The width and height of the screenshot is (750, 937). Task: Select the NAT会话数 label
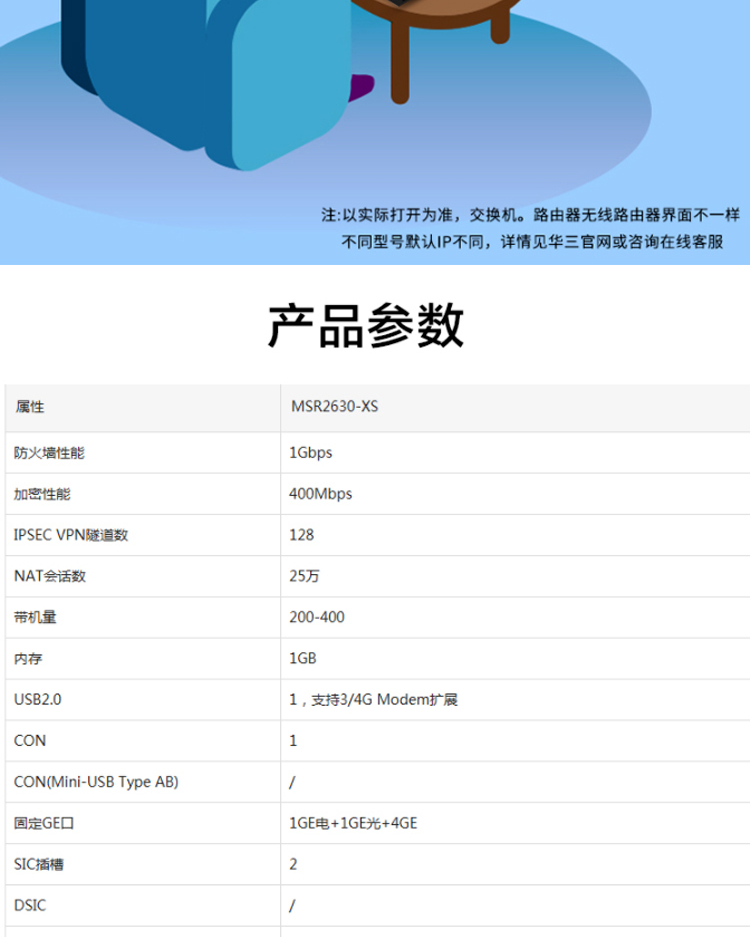click(50, 576)
